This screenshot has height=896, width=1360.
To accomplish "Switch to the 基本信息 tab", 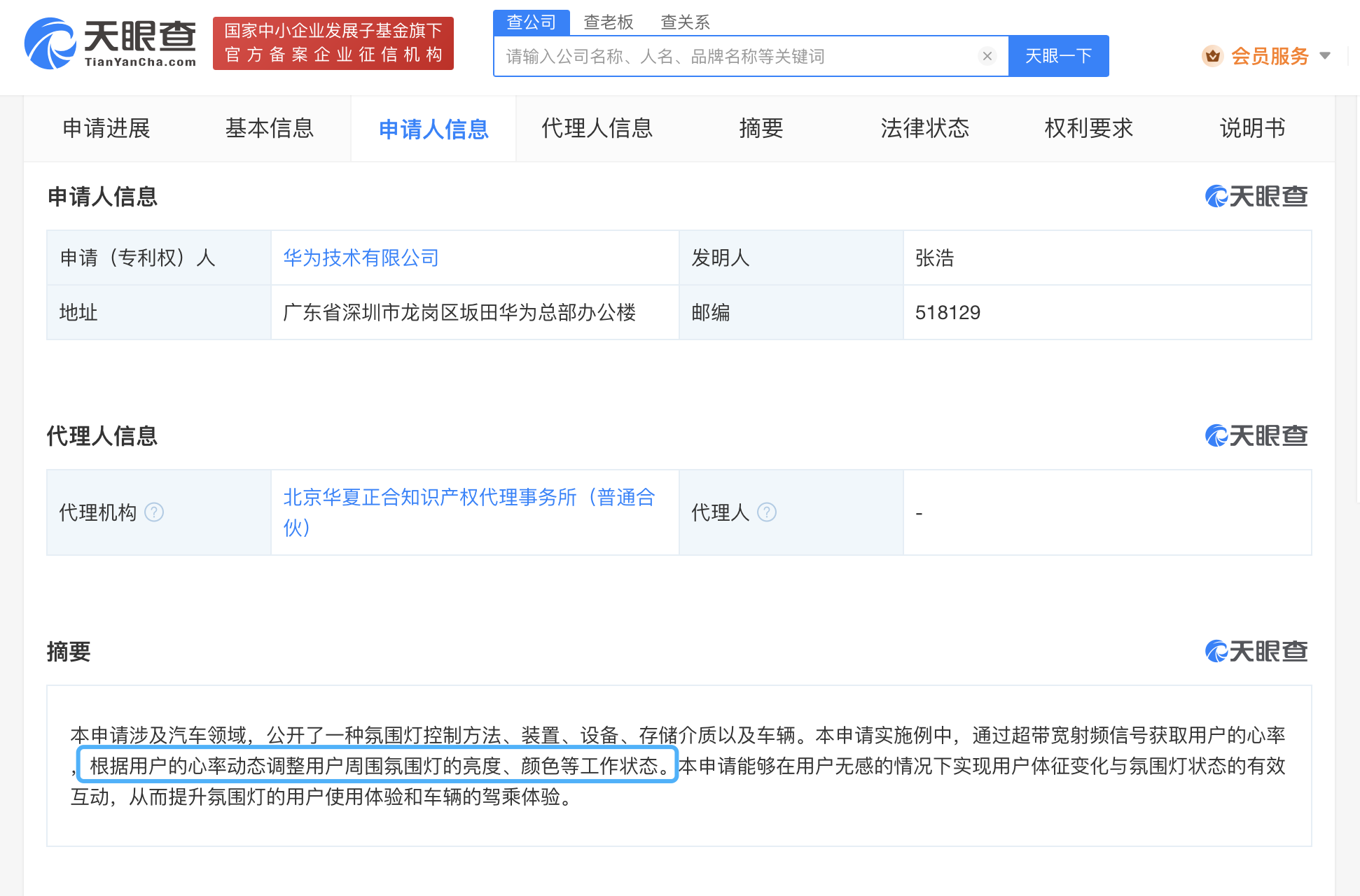I will [x=269, y=129].
